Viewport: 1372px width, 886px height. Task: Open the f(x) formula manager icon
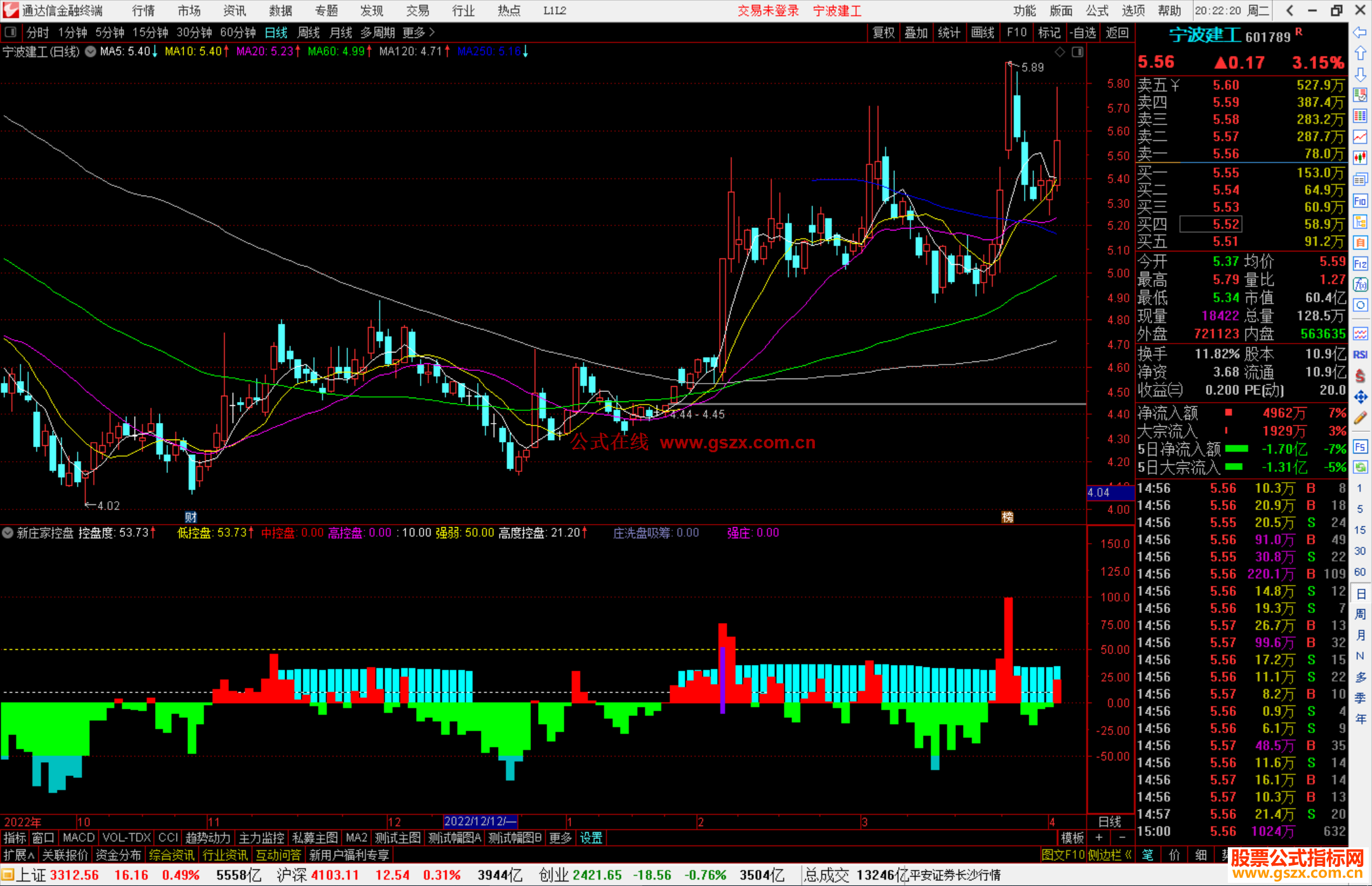[x=1360, y=285]
